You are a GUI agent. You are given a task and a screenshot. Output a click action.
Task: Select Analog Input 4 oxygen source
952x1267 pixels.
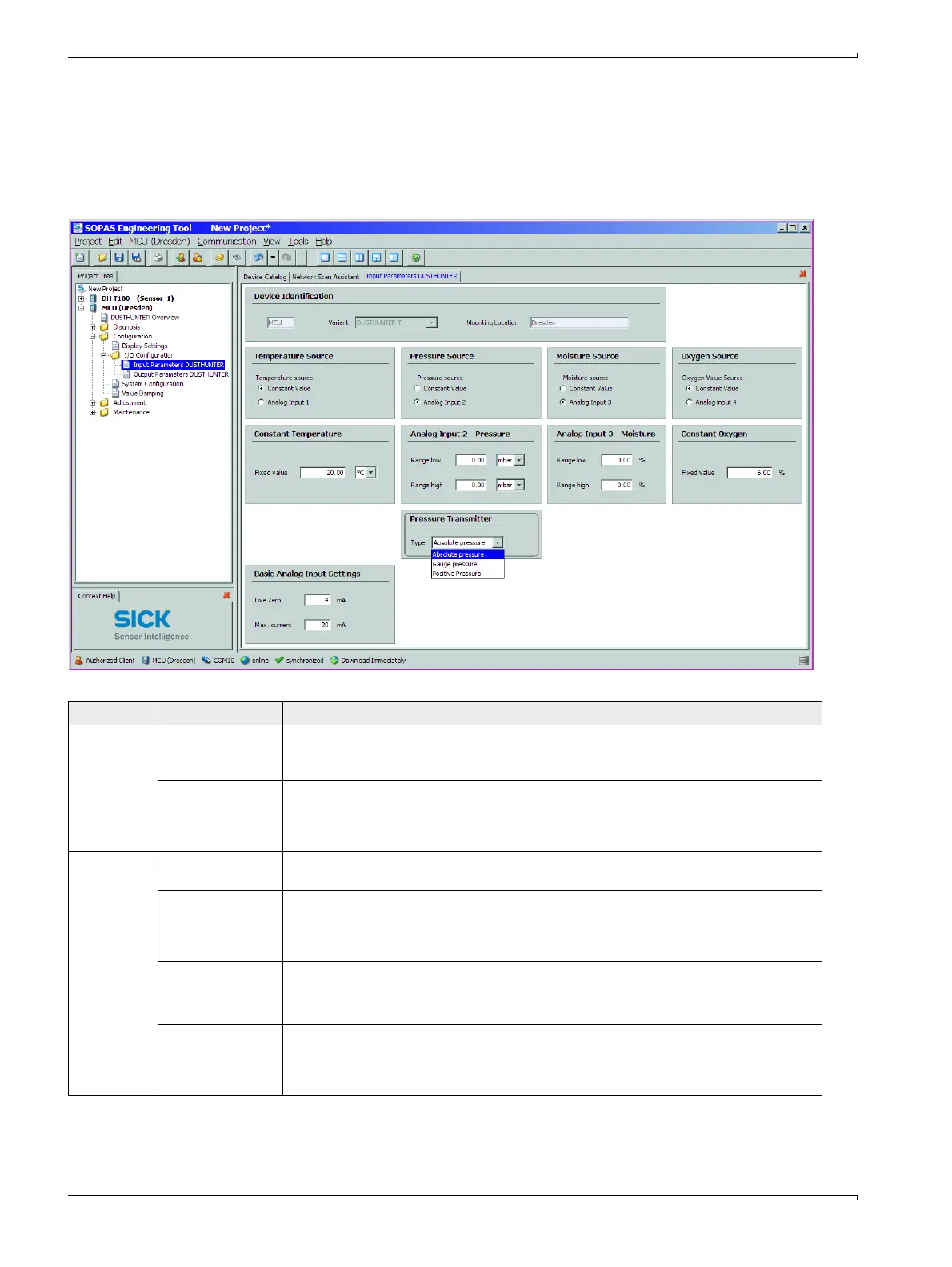[689, 402]
